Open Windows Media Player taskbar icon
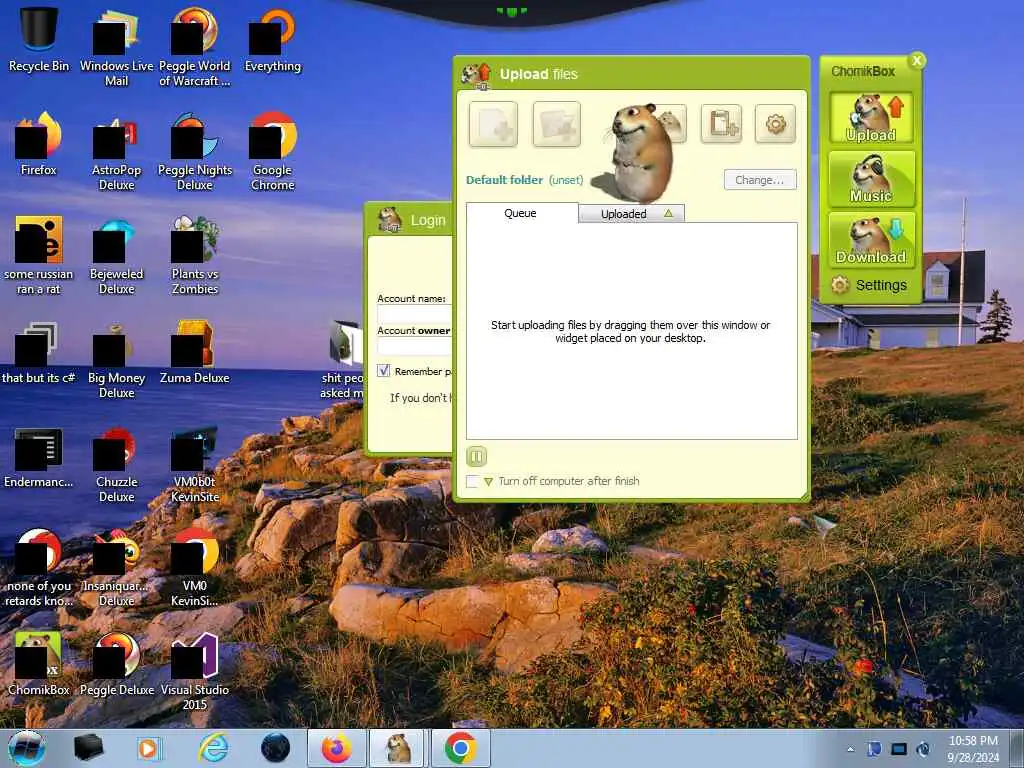This screenshot has width=1024, height=768. point(149,748)
